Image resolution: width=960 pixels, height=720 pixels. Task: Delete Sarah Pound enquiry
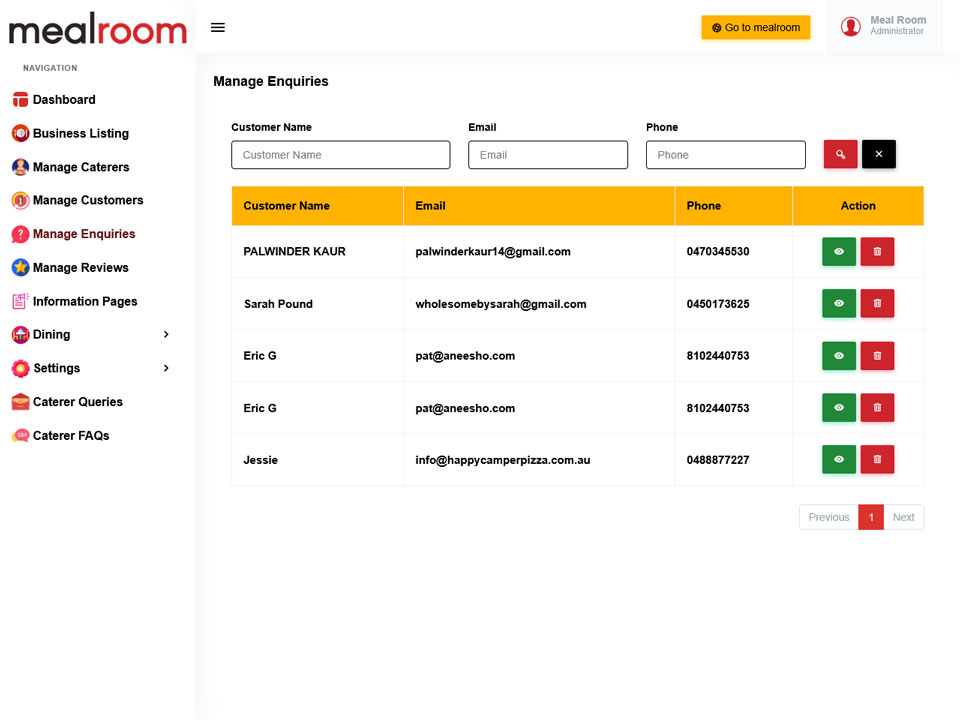point(877,303)
